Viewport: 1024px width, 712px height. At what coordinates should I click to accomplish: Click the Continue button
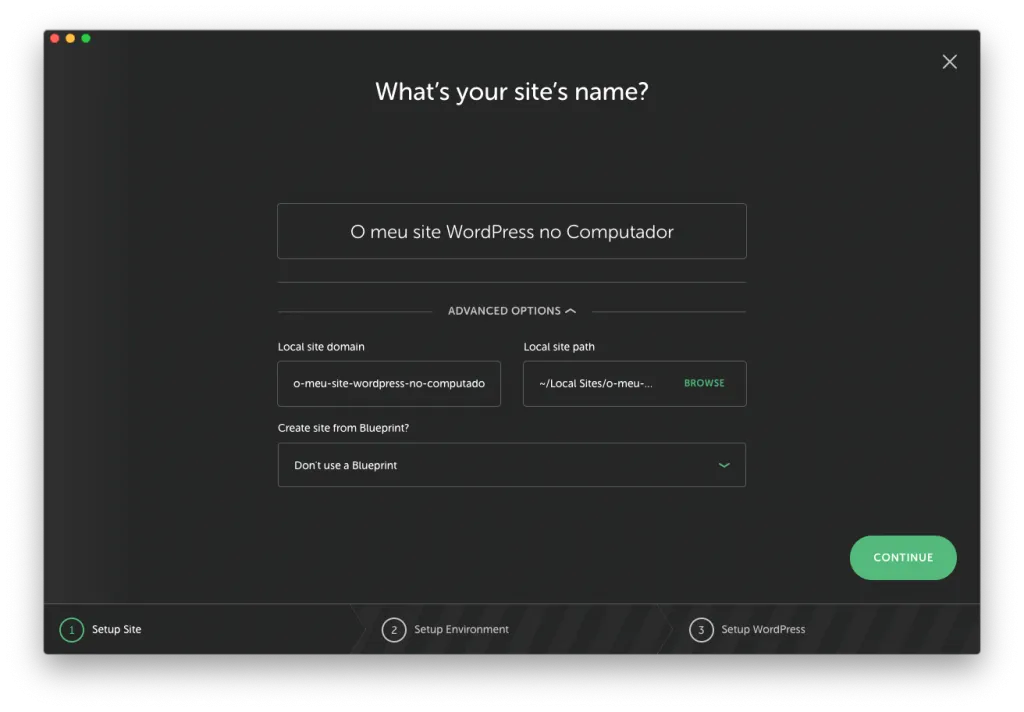903,557
